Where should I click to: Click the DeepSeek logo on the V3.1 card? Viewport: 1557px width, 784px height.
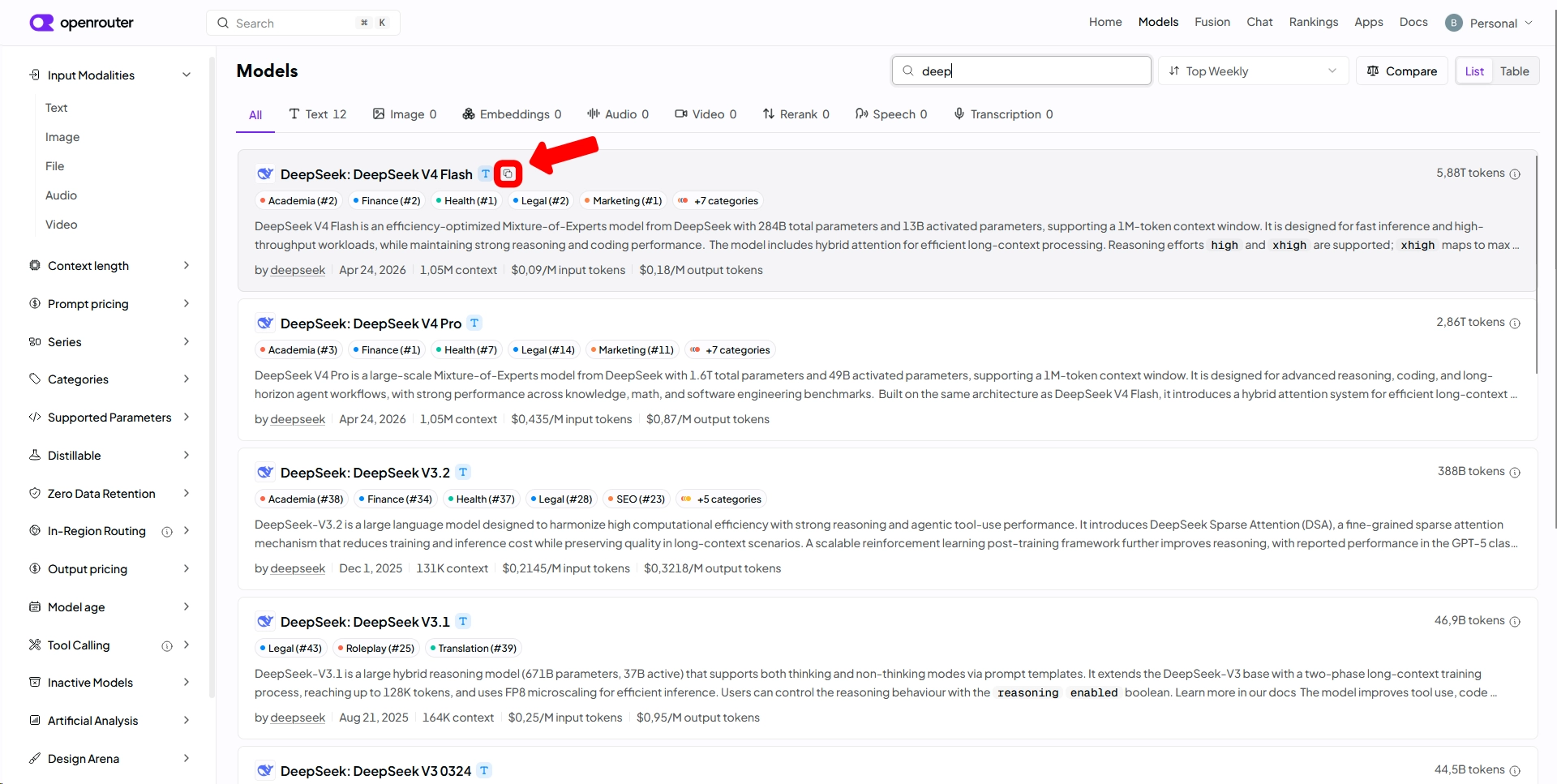click(x=264, y=621)
